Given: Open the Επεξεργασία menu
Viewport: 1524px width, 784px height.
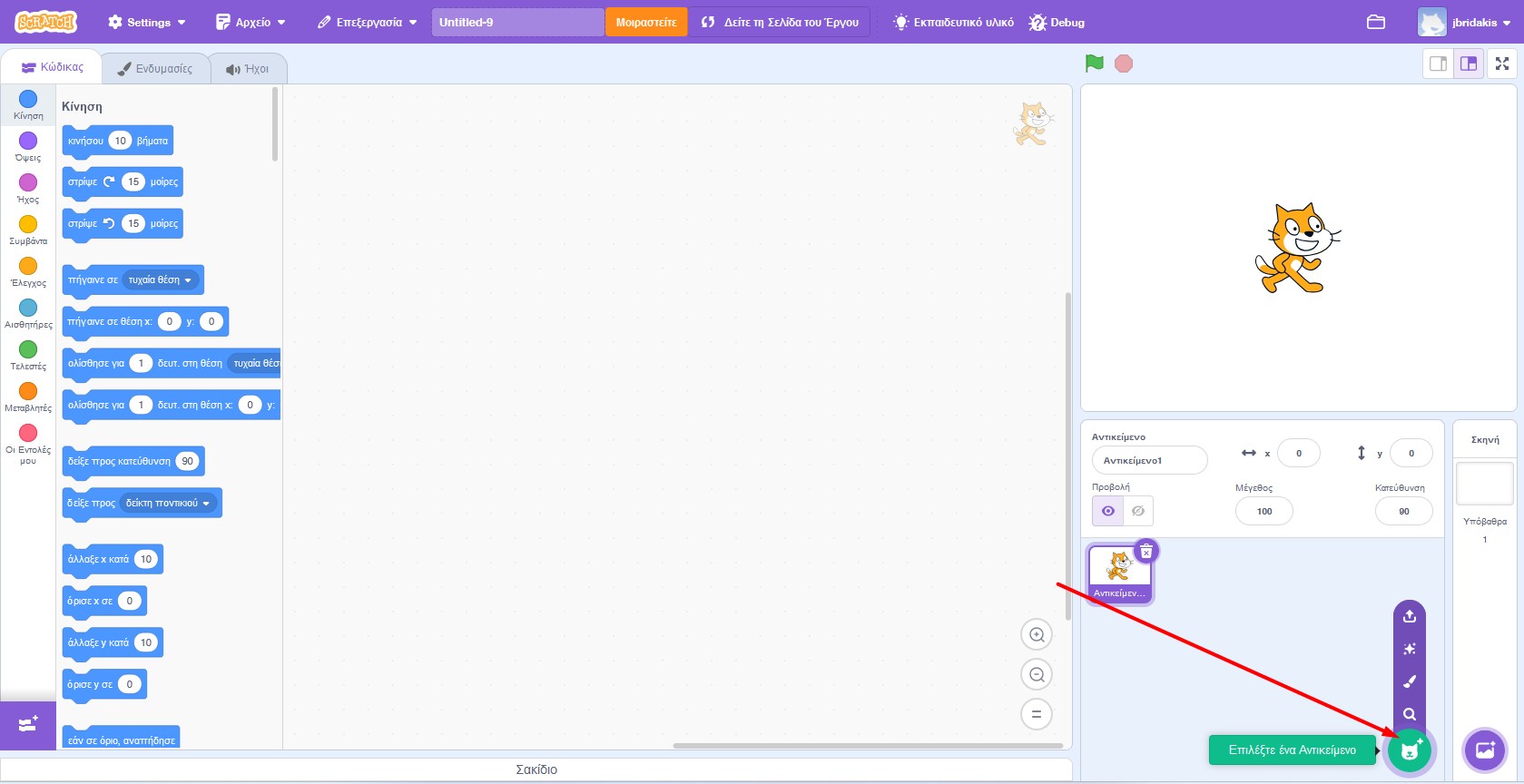Looking at the screenshot, I should coord(368,22).
